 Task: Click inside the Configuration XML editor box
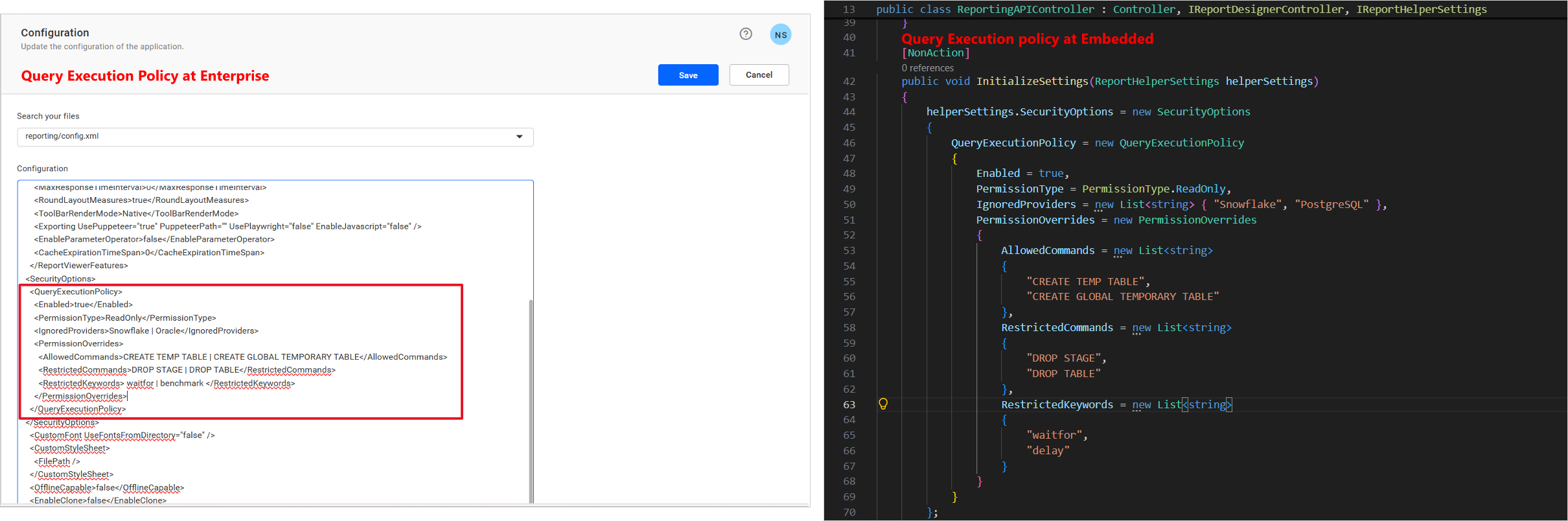[x=275, y=342]
